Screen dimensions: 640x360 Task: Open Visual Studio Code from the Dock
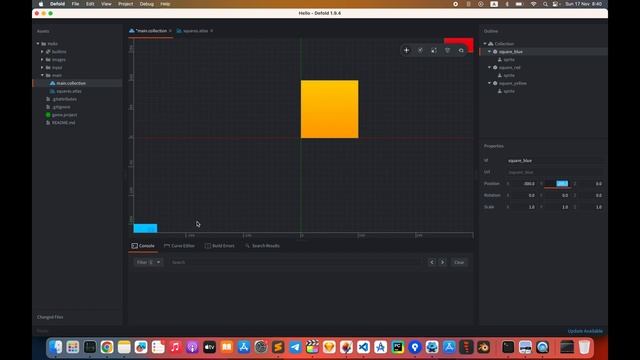[x=363, y=347]
